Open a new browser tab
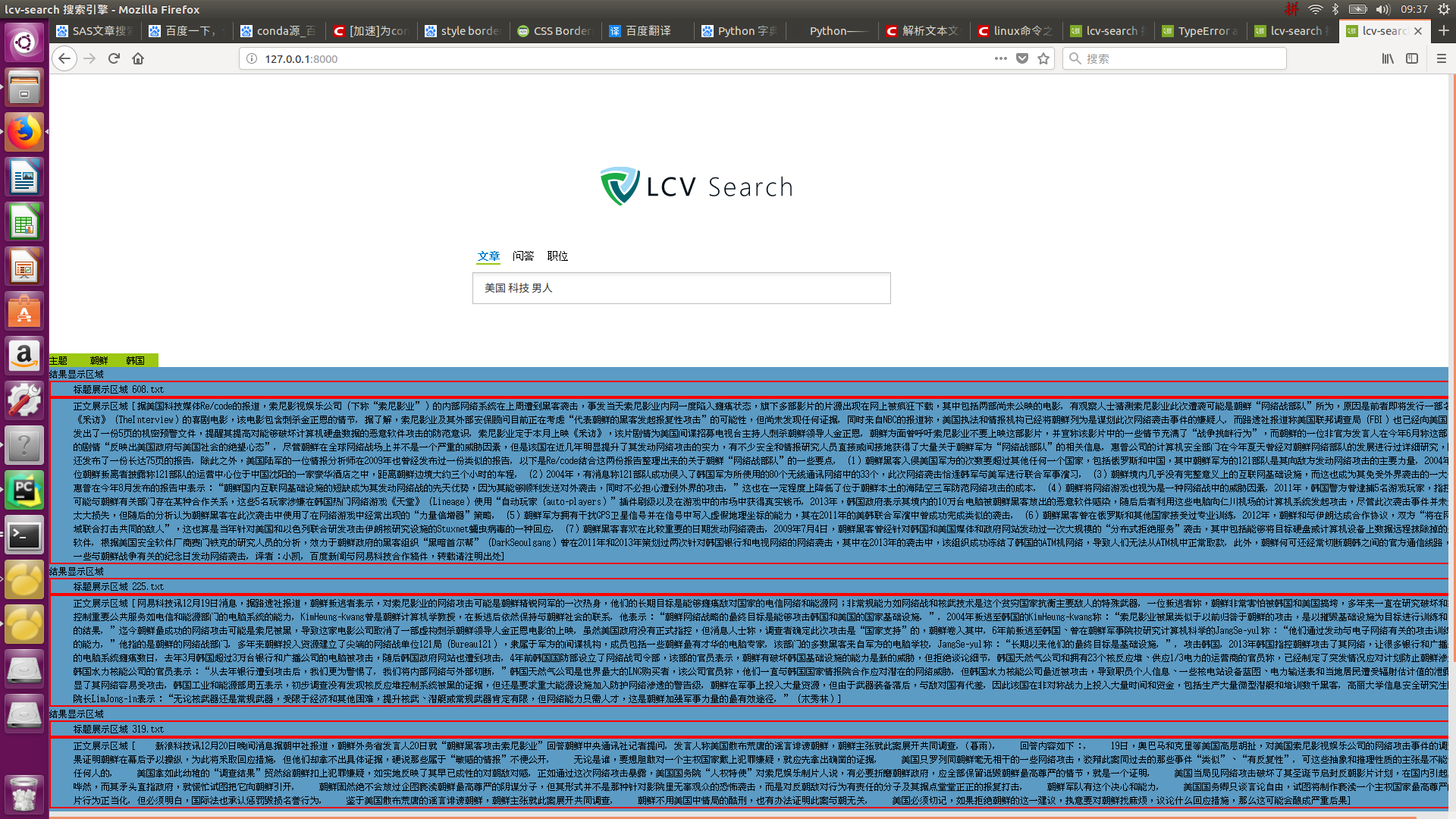 (x=1443, y=31)
